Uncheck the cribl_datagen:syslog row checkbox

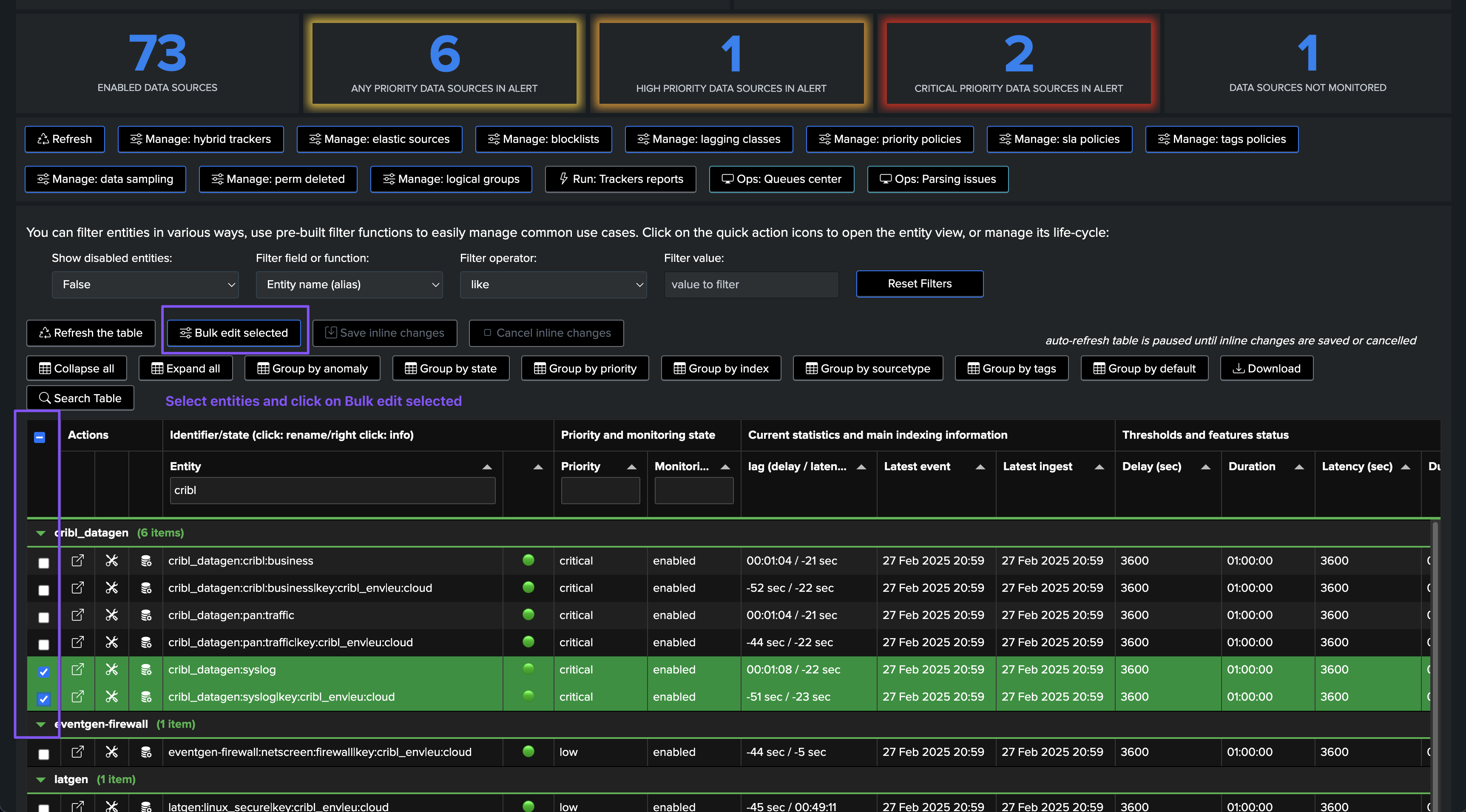point(44,672)
